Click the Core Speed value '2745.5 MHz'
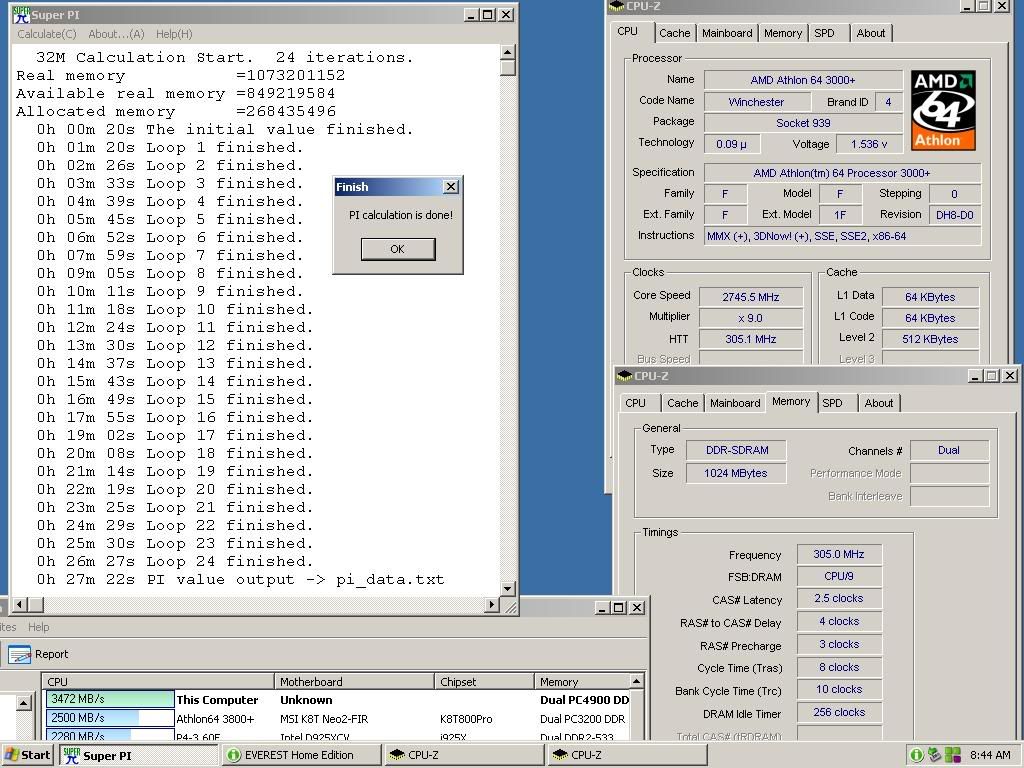Image resolution: width=1024 pixels, height=768 pixels. pos(751,297)
